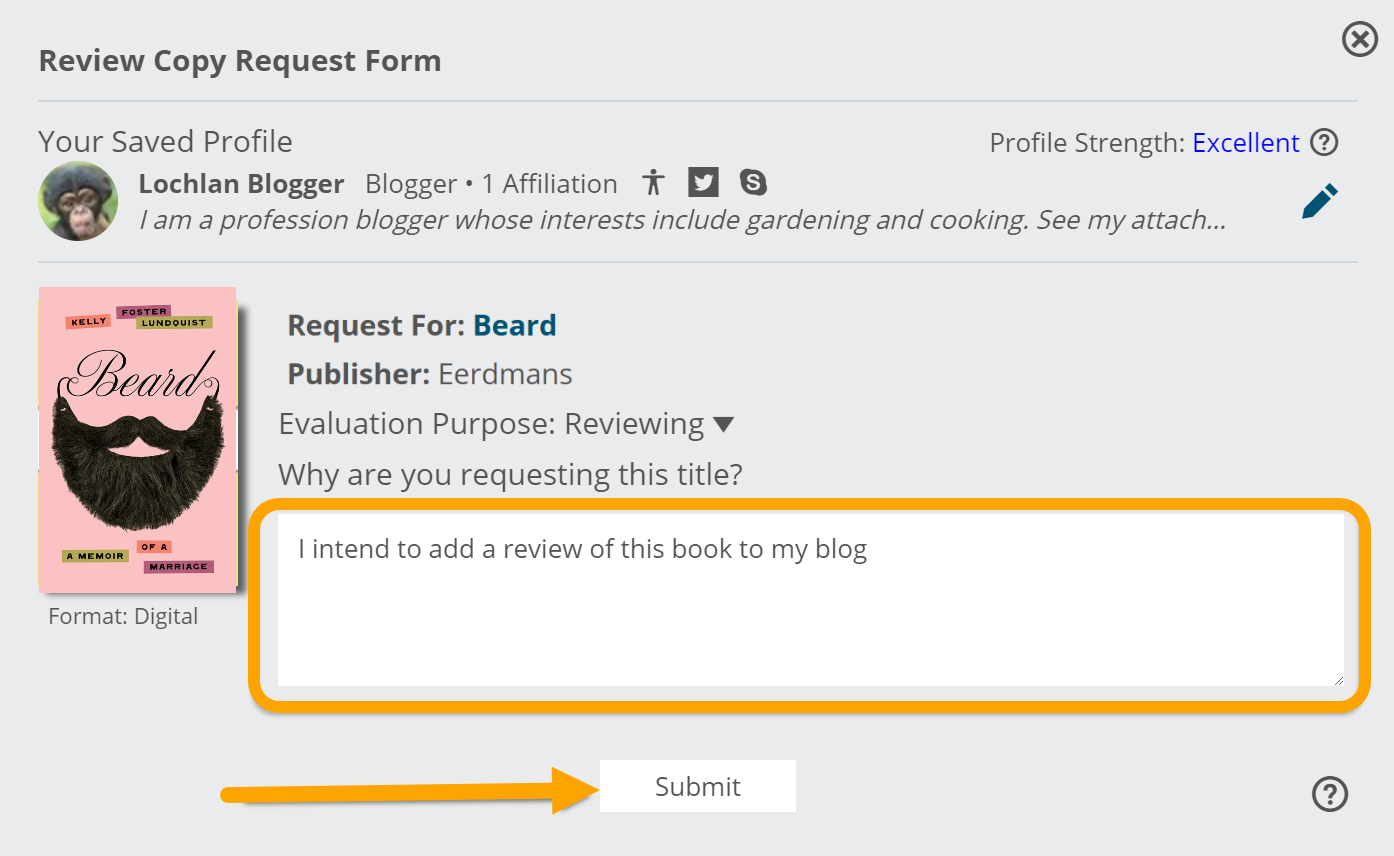Viewport: 1394px width, 856px height.
Task: Expand the truncated profile bio text
Action: (x=682, y=220)
